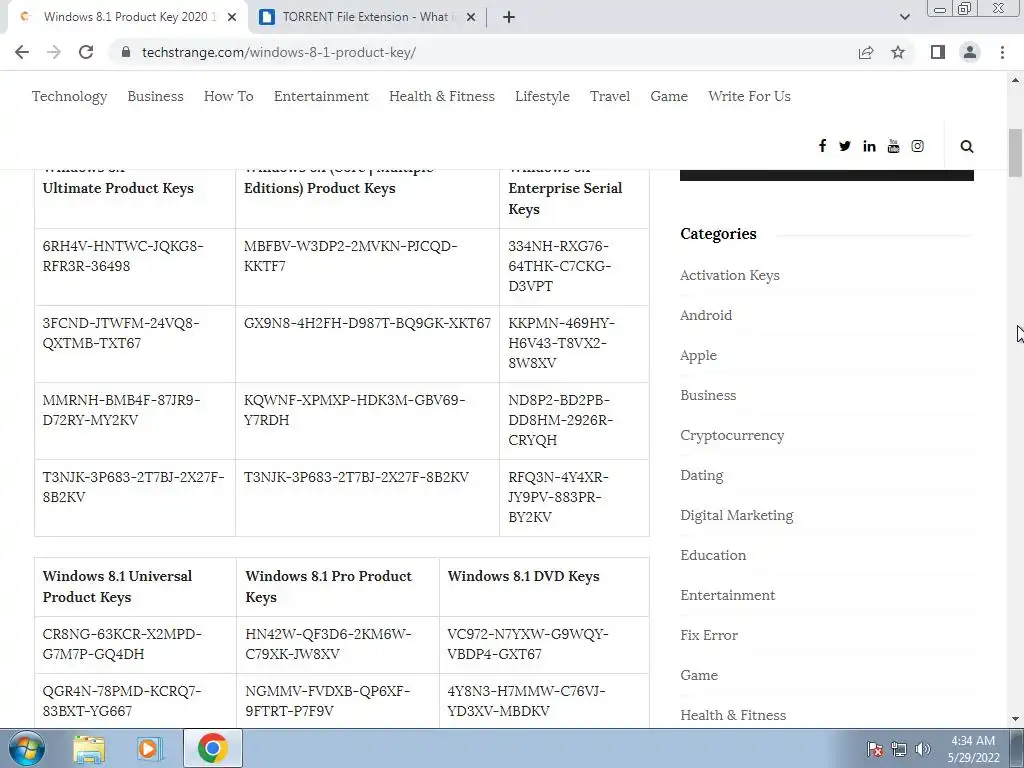
Task: Open Chrome three-dot menu
Action: click(x=1002, y=52)
